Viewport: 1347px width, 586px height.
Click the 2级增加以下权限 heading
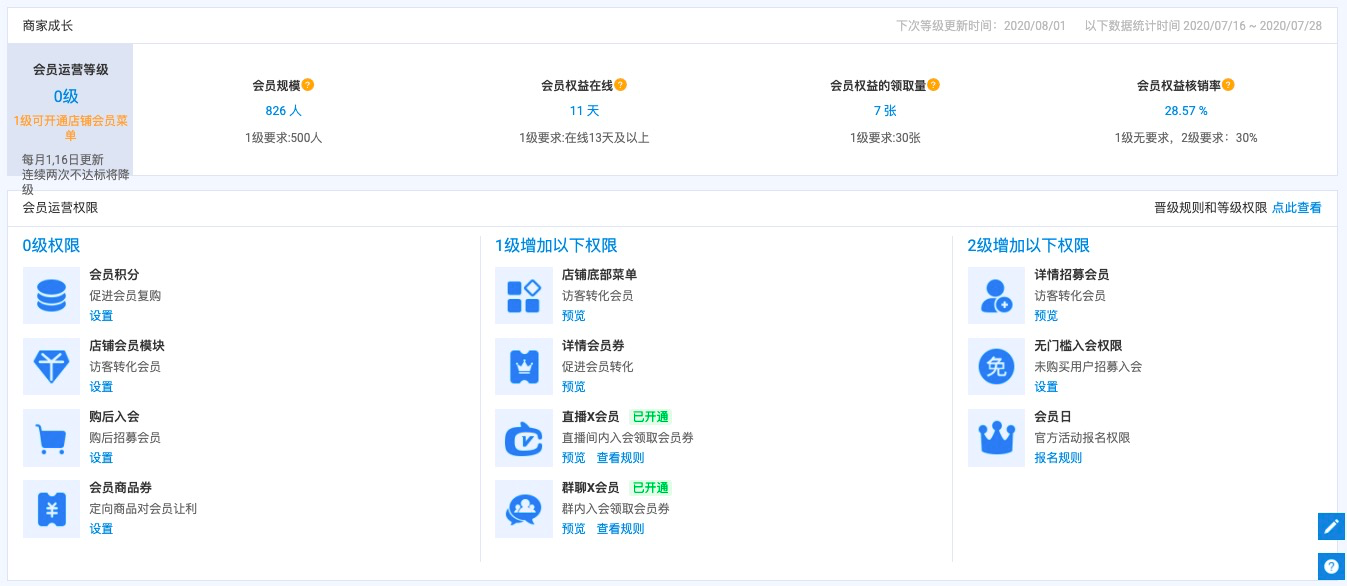(1029, 246)
